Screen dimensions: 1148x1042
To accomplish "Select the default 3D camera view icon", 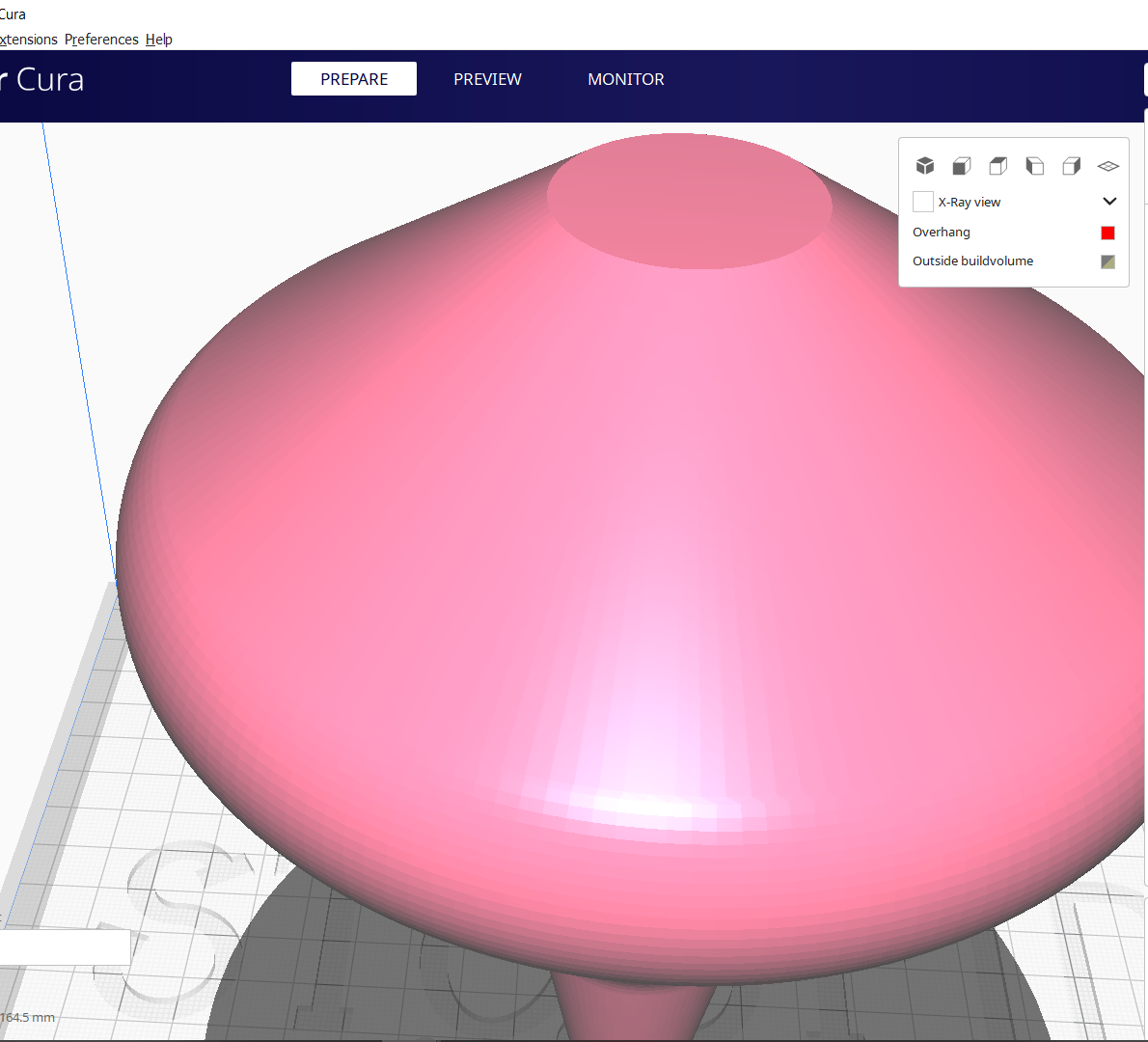I will click(x=924, y=165).
